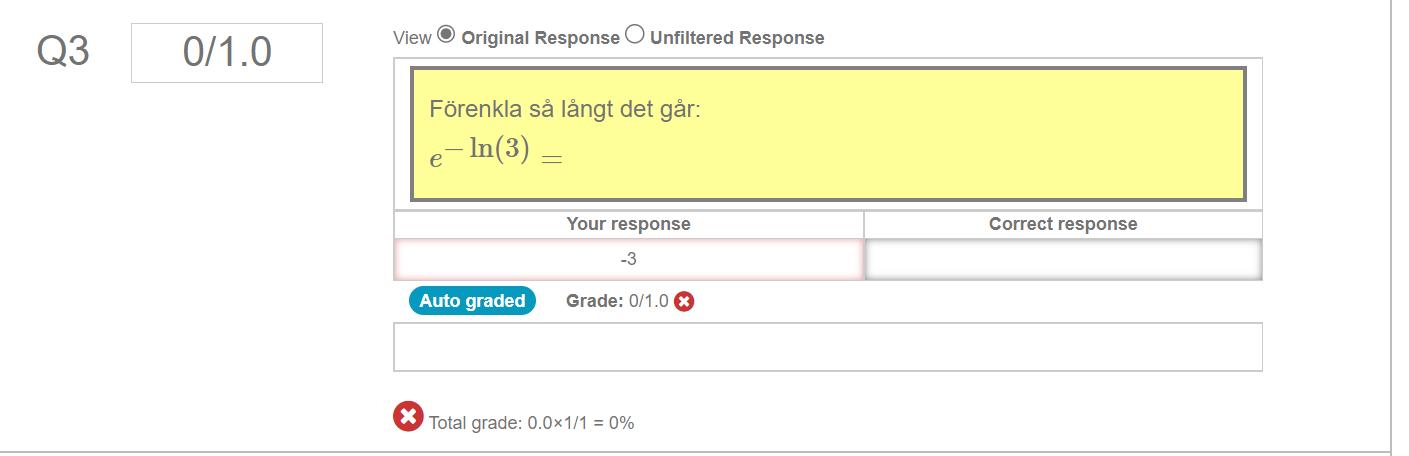1409x456 pixels.
Task: Click the response field containing -3
Action: coord(628,260)
